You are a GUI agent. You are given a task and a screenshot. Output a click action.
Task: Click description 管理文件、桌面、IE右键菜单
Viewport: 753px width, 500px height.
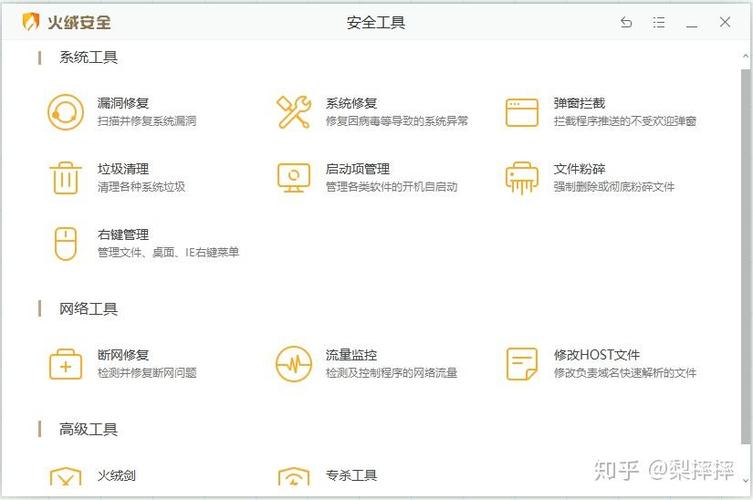click(x=168, y=252)
